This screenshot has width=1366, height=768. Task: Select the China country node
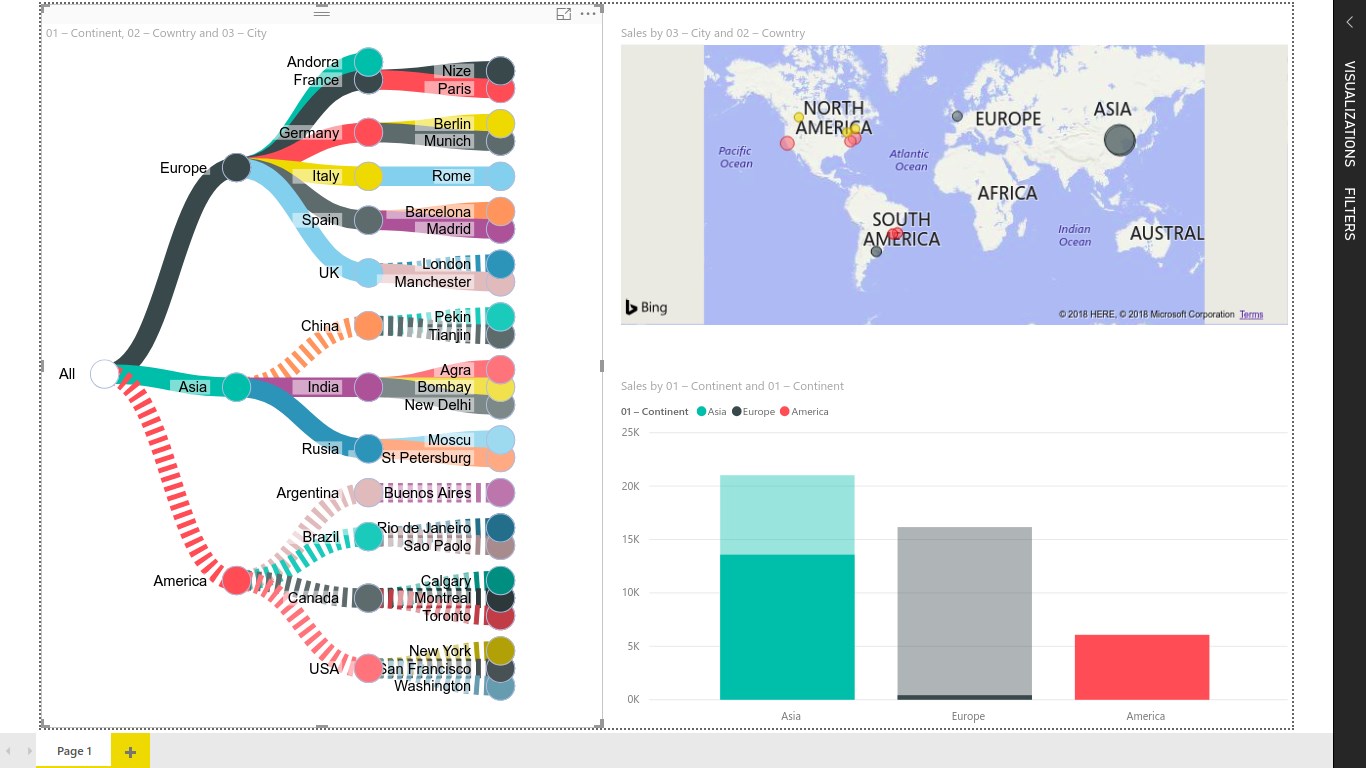pos(369,325)
